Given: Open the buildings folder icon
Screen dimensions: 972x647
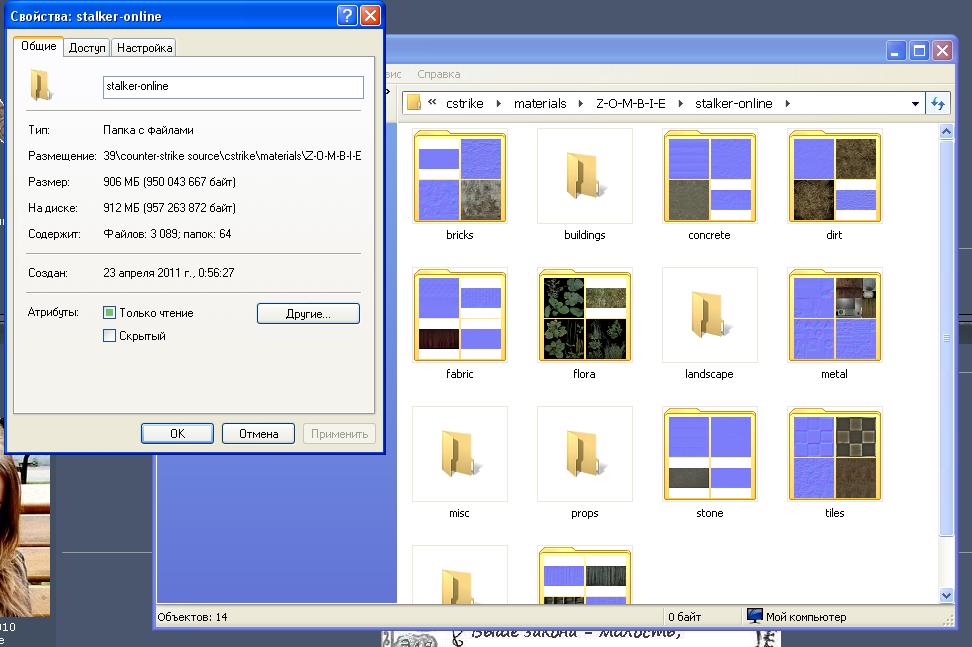Looking at the screenshot, I should click(585, 177).
